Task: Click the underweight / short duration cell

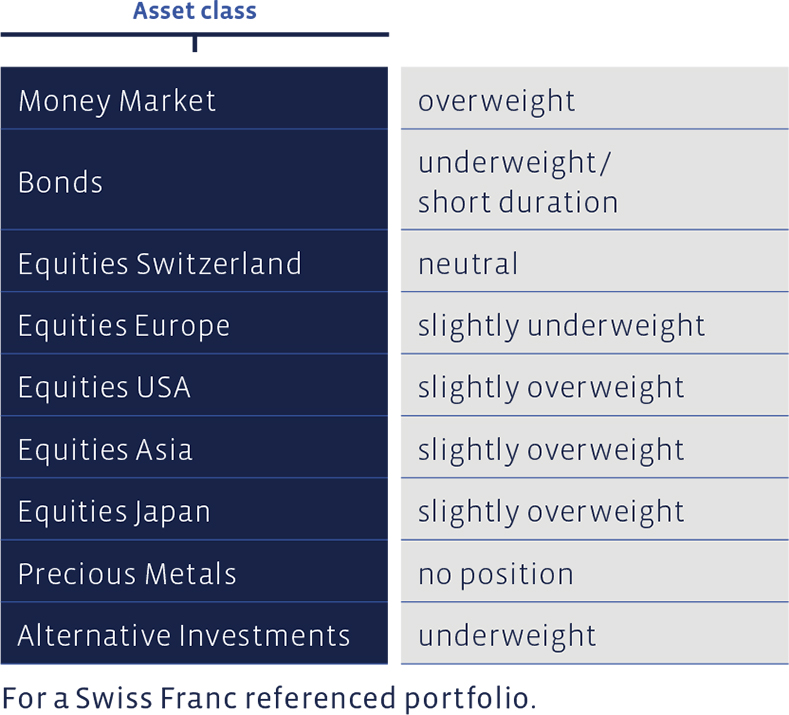Action: tap(595, 180)
